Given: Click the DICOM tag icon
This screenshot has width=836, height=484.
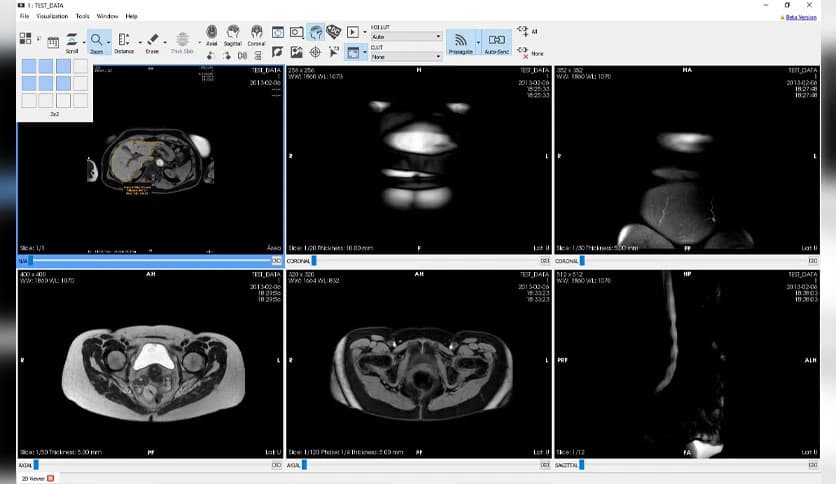Looking at the screenshot, I should [x=333, y=31].
